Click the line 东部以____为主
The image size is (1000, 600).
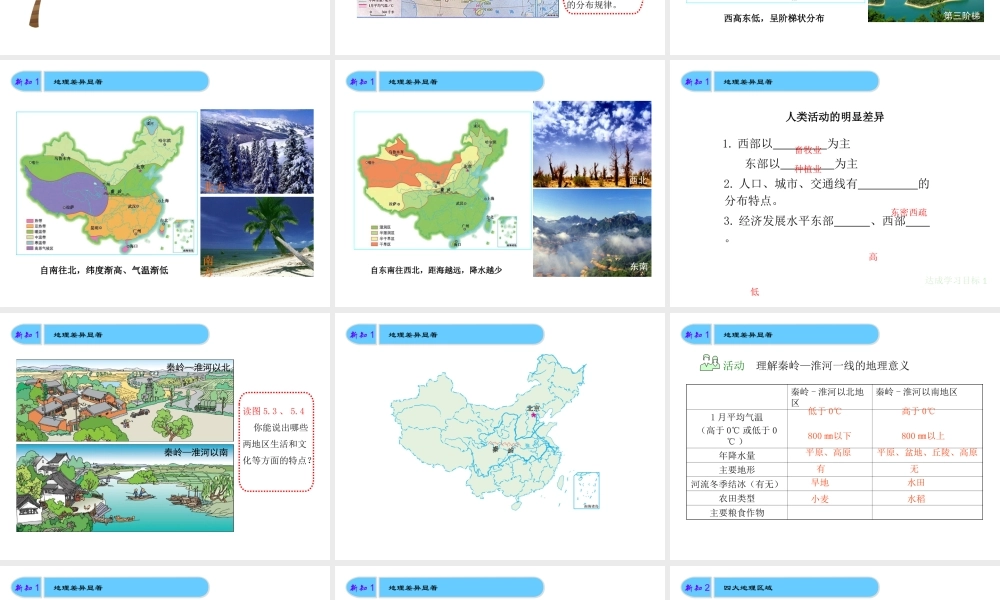802,164
